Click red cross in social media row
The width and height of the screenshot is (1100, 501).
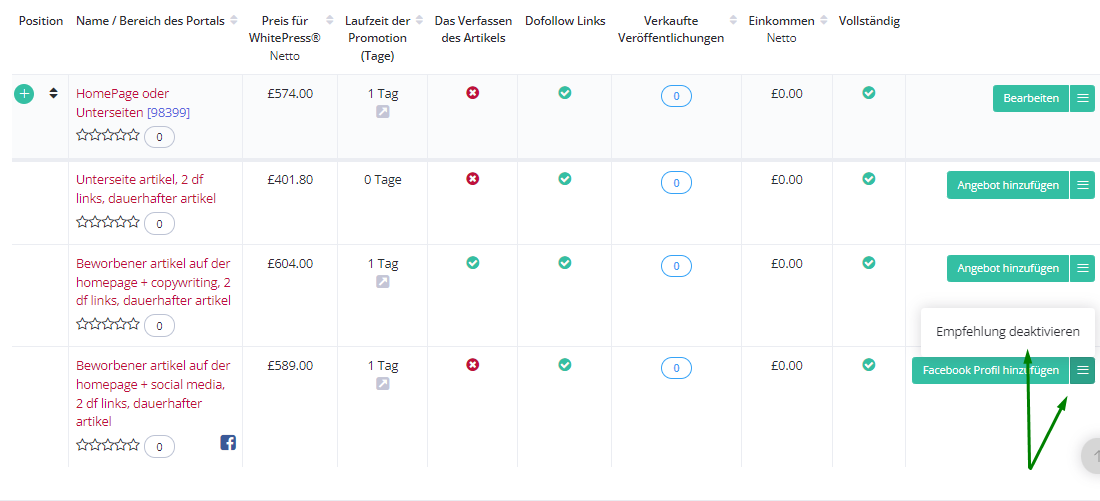(x=473, y=365)
